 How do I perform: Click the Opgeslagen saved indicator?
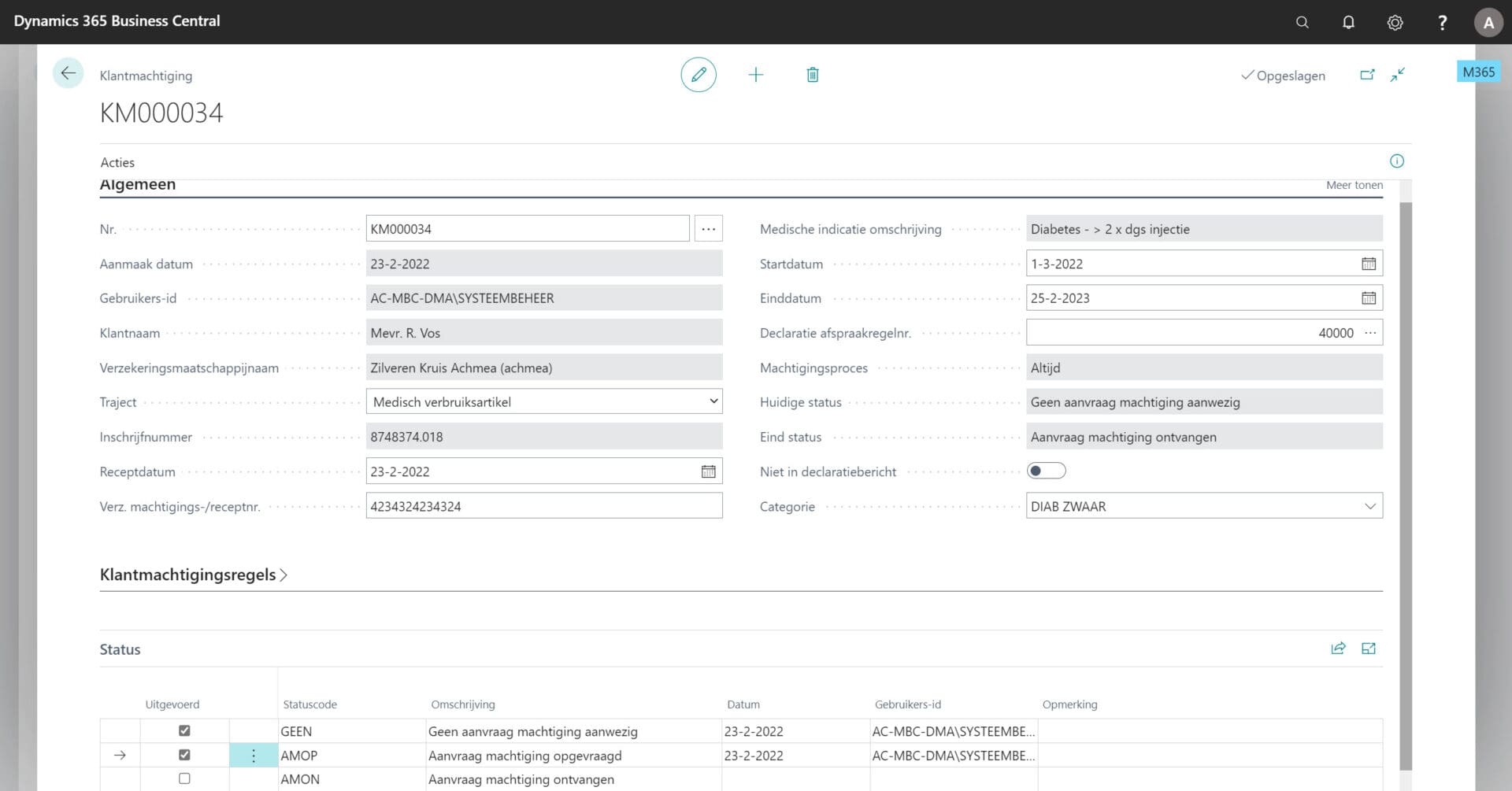[1283, 76]
